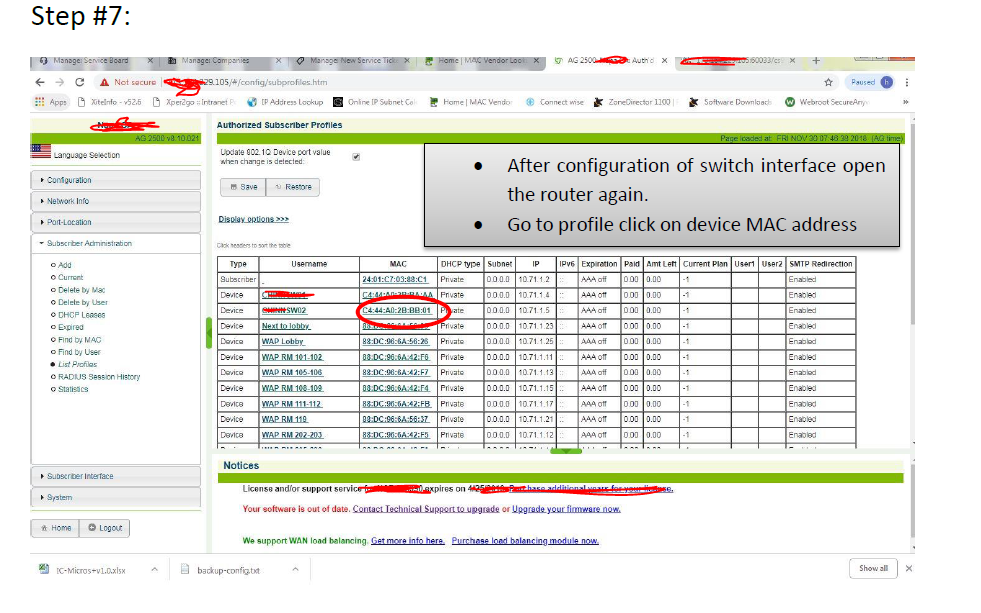Toggle the Update 802.1Q Device port checkbox

tap(356, 156)
